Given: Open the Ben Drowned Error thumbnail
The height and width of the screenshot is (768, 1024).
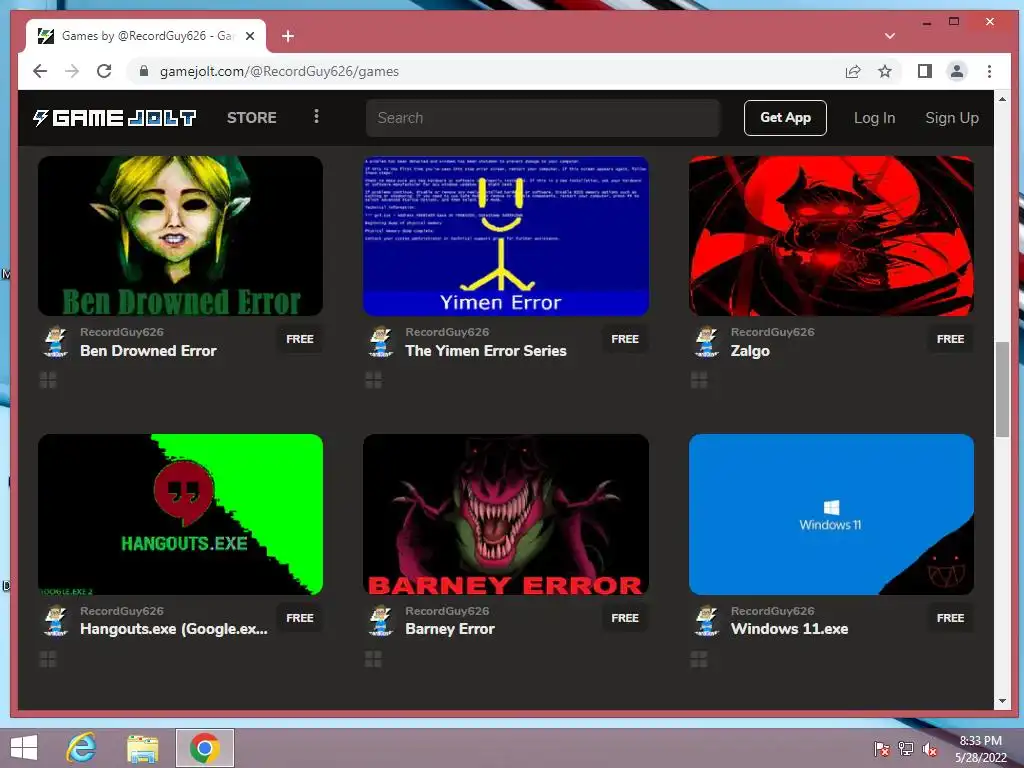Looking at the screenshot, I should (x=180, y=236).
